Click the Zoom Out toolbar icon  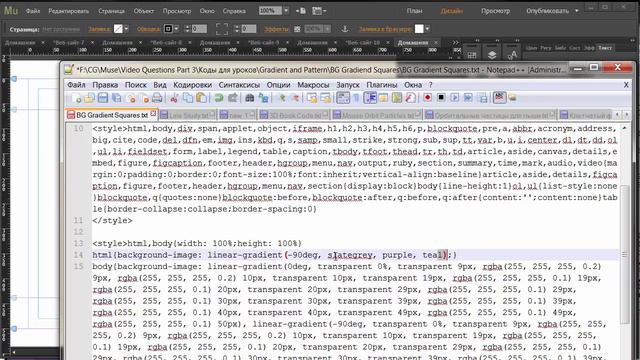(295, 98)
